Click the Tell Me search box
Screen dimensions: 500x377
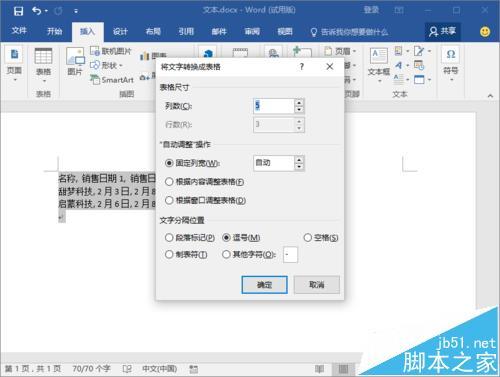349,32
